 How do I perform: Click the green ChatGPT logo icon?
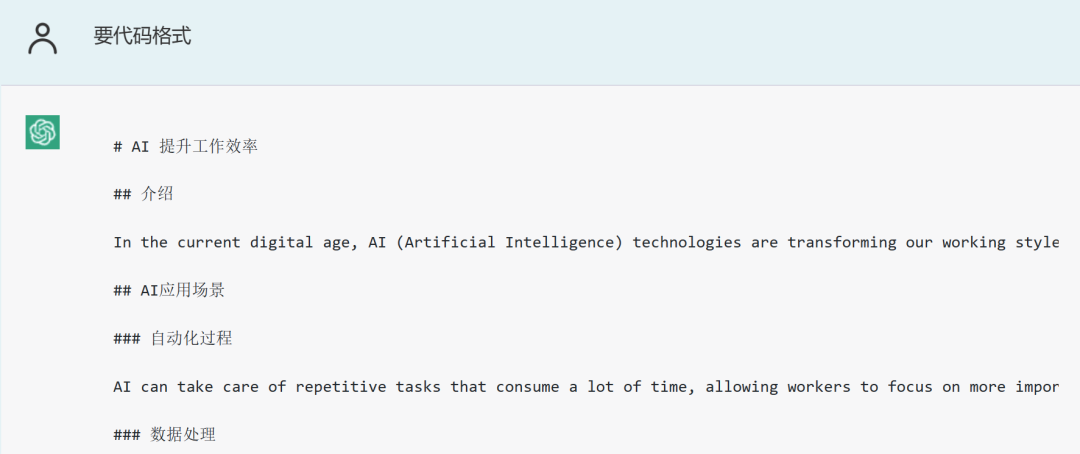pyautogui.click(x=43, y=132)
